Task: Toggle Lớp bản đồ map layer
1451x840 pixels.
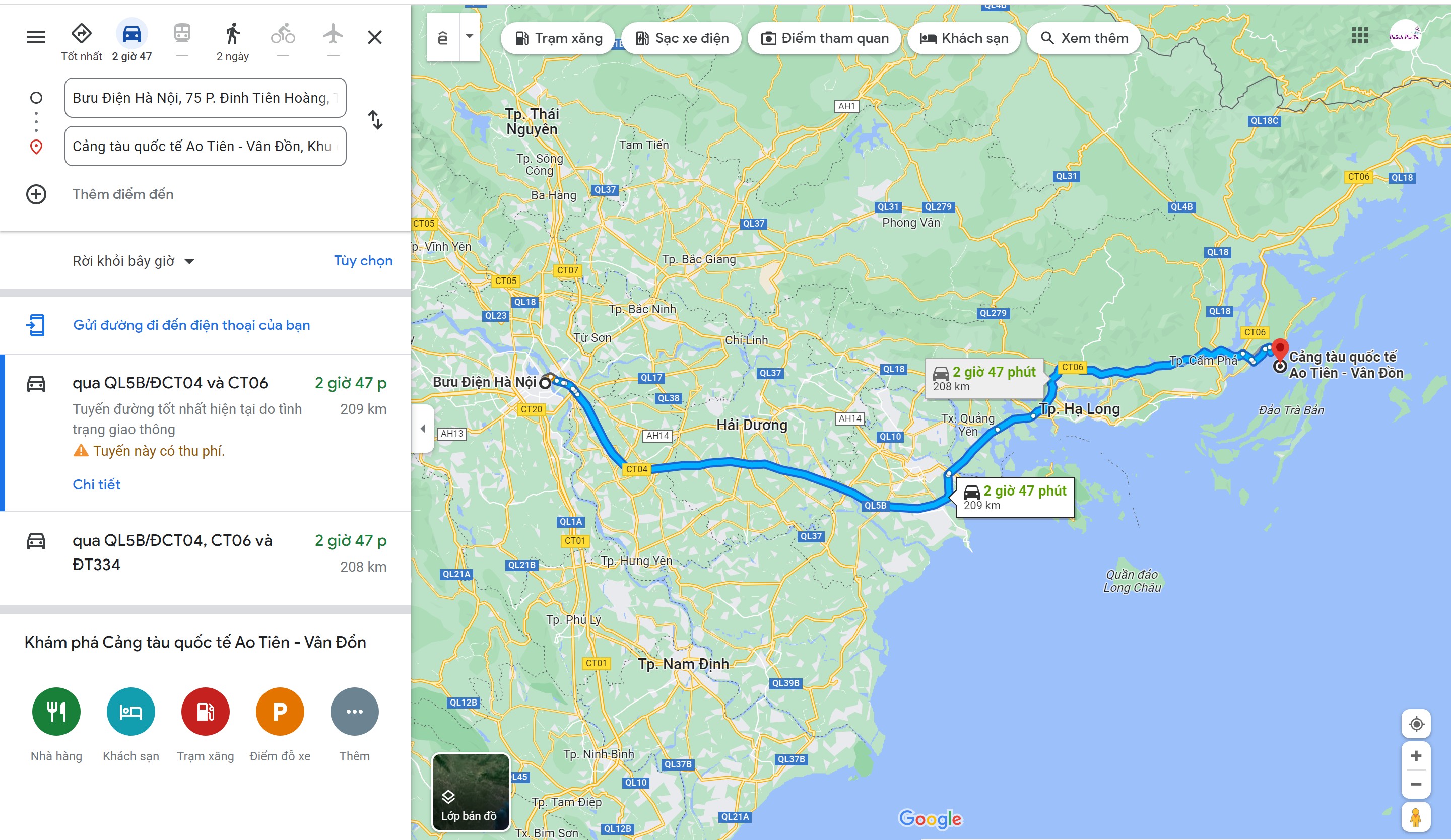Action: click(x=471, y=792)
